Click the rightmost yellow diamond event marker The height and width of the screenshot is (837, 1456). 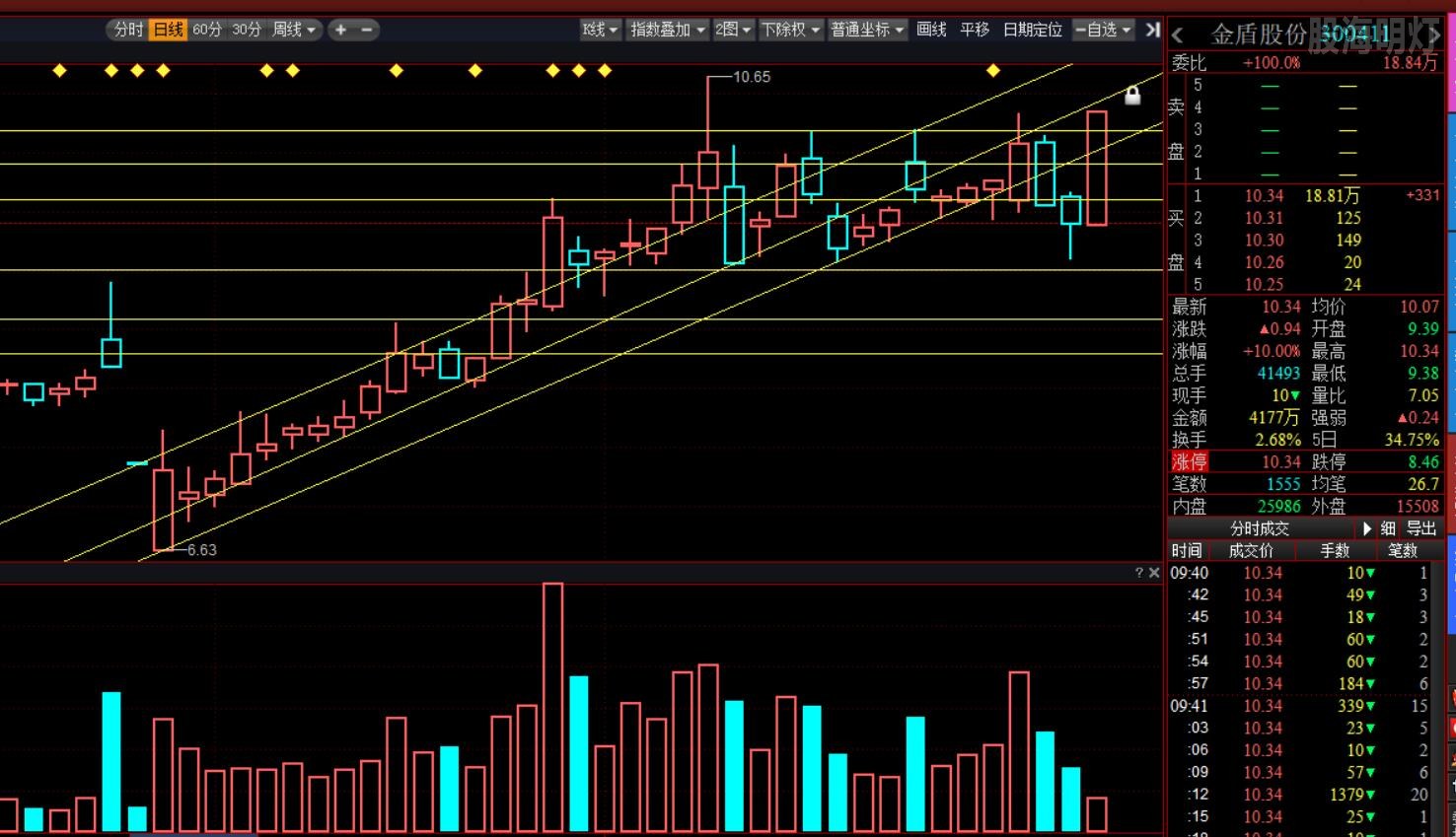coord(993,70)
